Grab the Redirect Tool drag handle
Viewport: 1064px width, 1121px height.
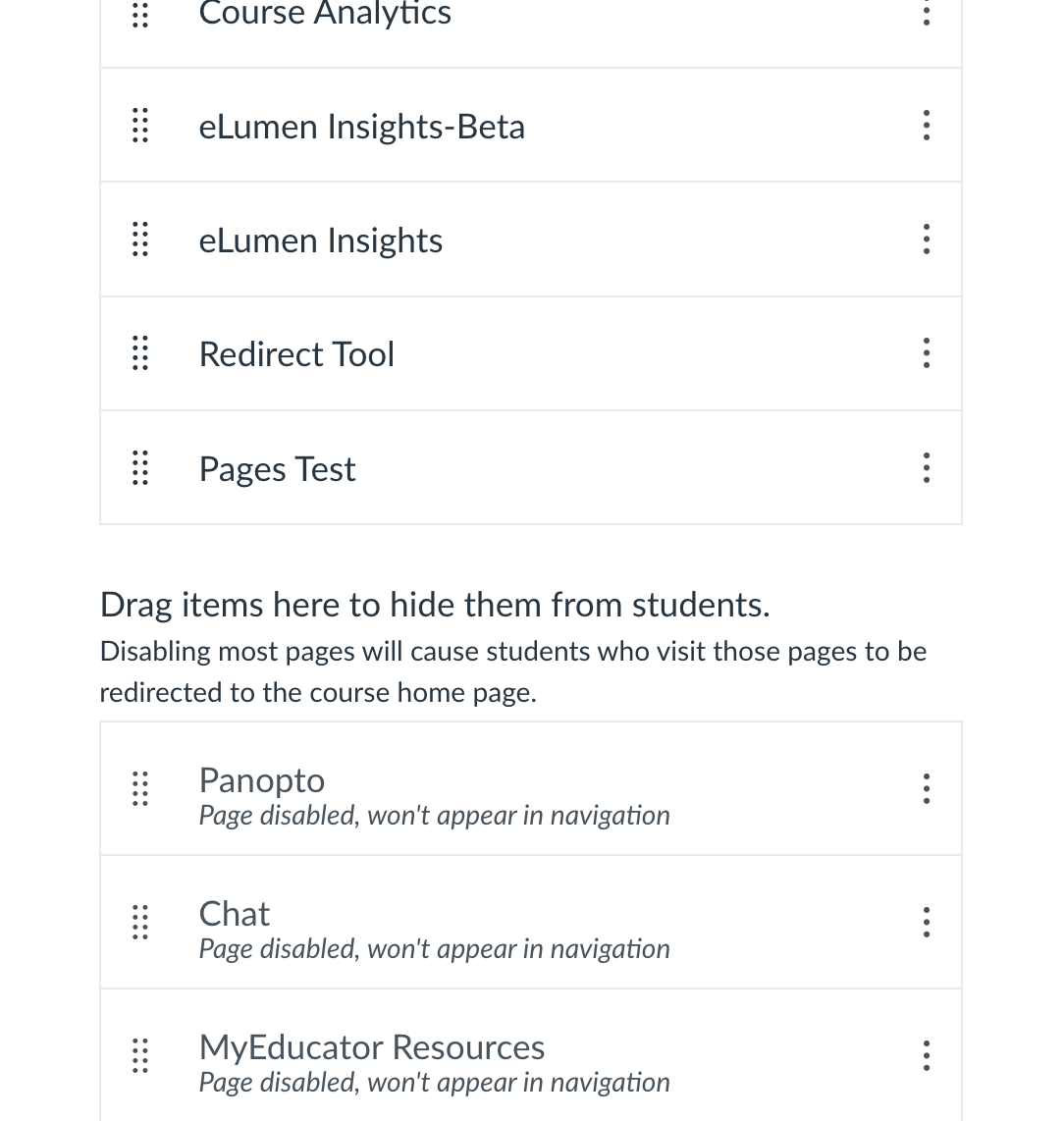(x=140, y=353)
